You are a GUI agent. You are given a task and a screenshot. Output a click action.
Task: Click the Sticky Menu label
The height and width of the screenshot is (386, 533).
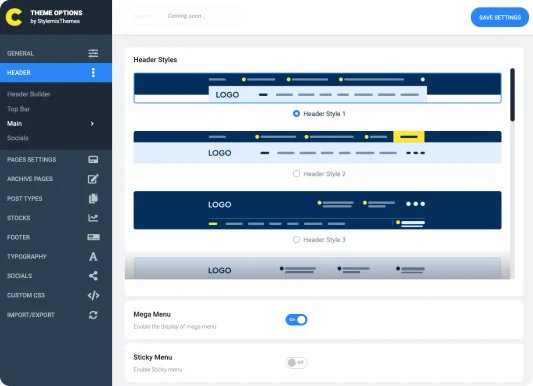pyautogui.click(x=153, y=357)
